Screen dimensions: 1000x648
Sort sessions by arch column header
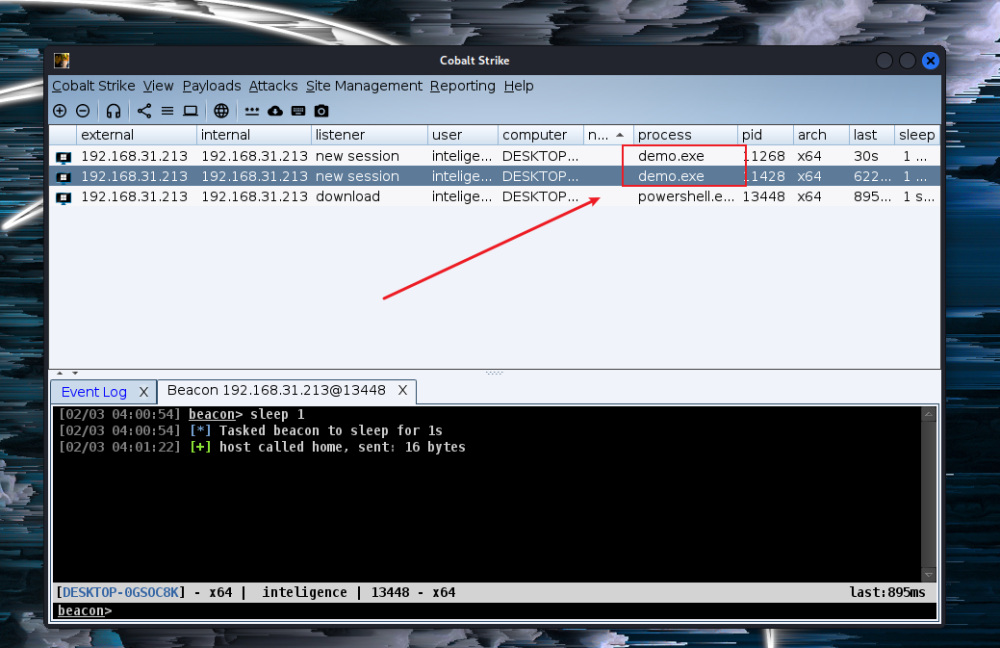click(821, 135)
